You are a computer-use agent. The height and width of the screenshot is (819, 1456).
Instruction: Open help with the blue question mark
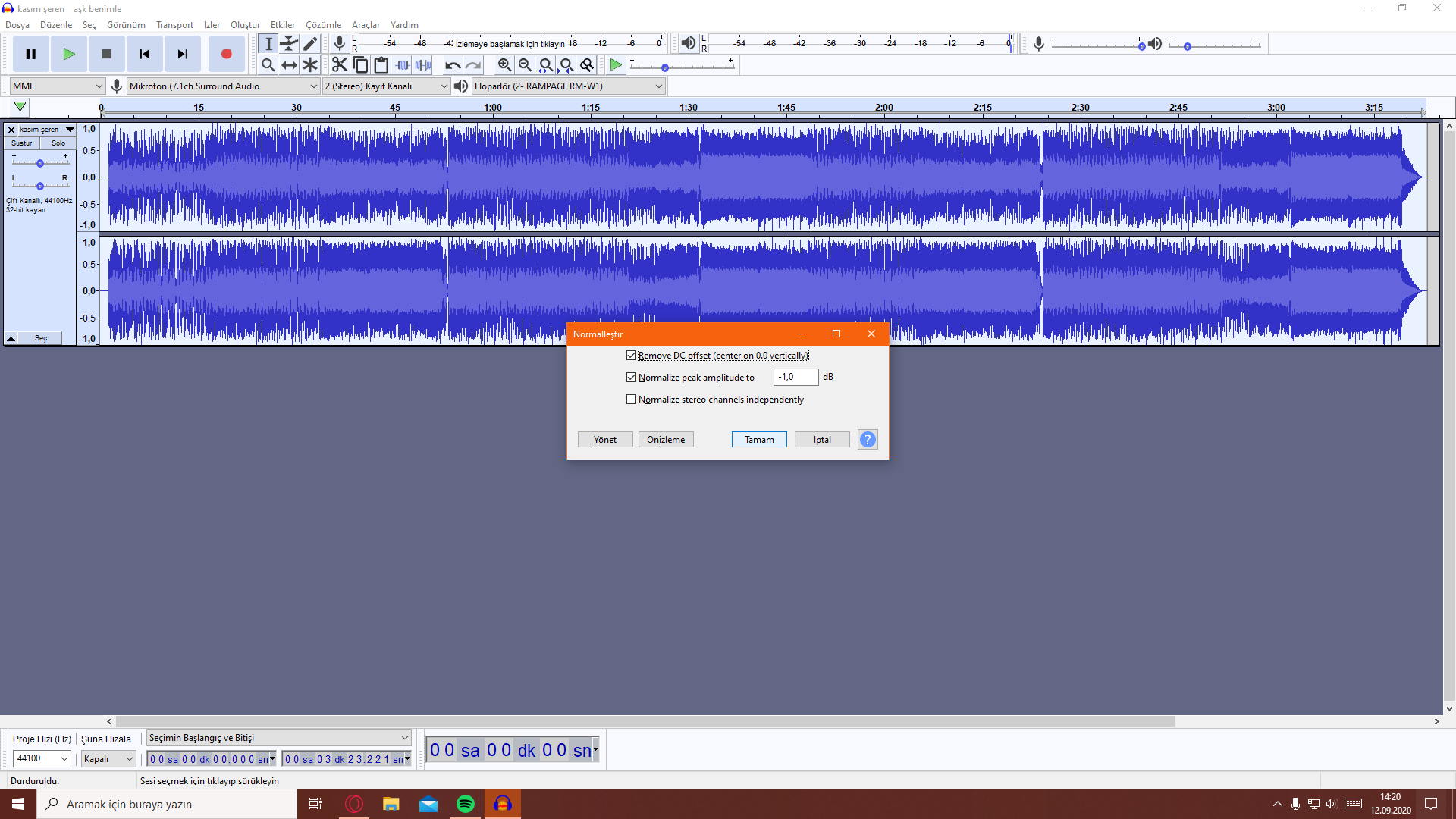coord(868,440)
